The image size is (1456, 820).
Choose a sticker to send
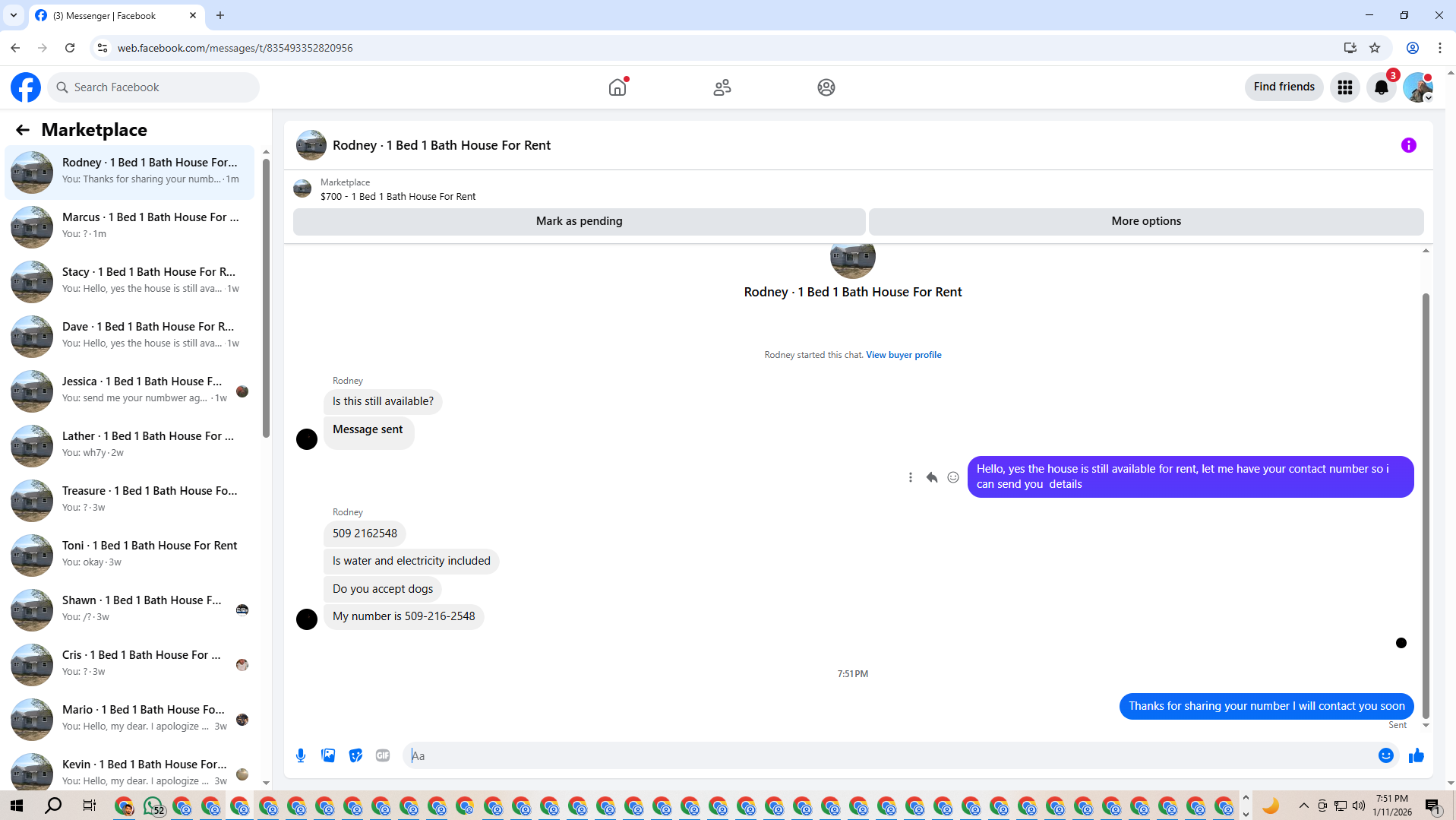(355, 755)
